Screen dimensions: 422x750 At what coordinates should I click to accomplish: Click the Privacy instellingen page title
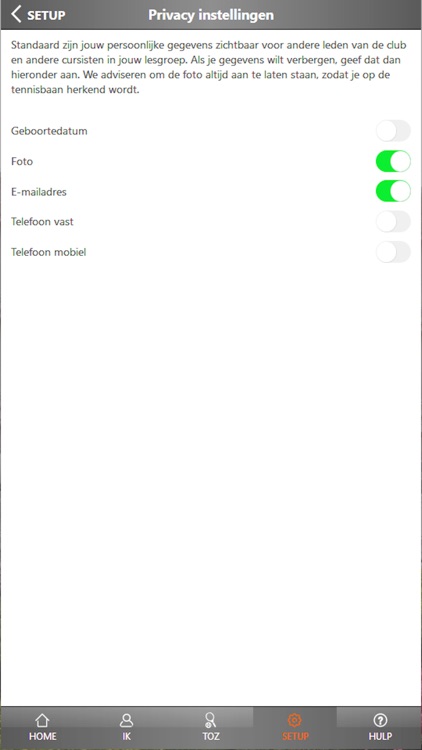pyautogui.click(x=211, y=15)
